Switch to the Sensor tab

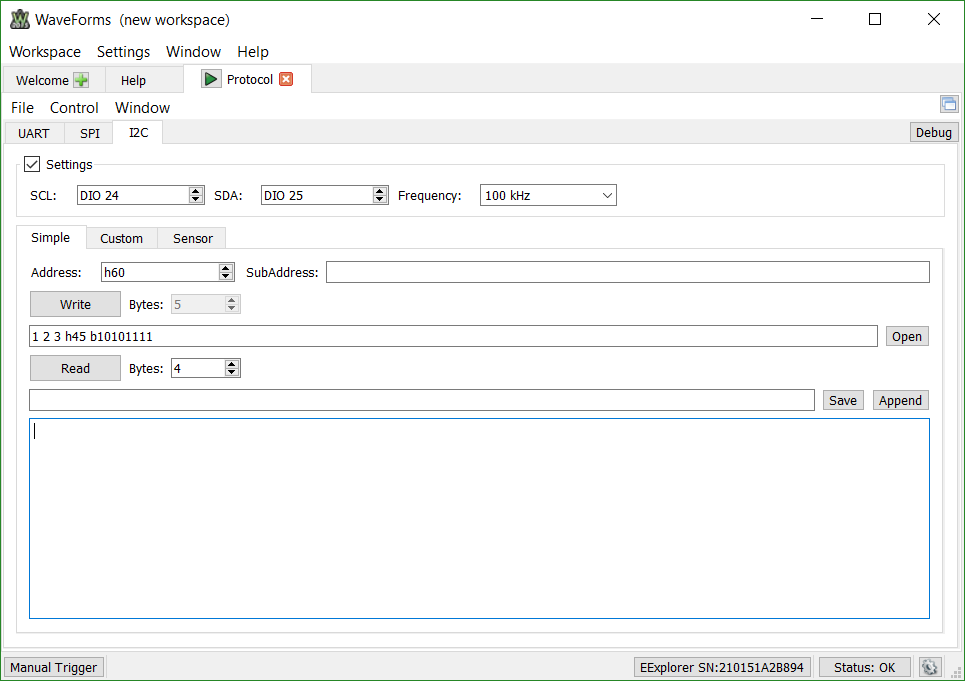click(193, 238)
